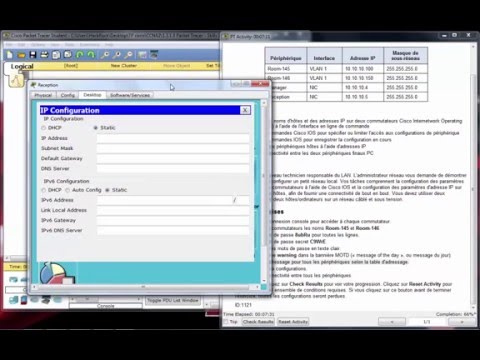Pick the red device icon in bottom row
Viewport: 480px width, 360px height.
(24, 300)
